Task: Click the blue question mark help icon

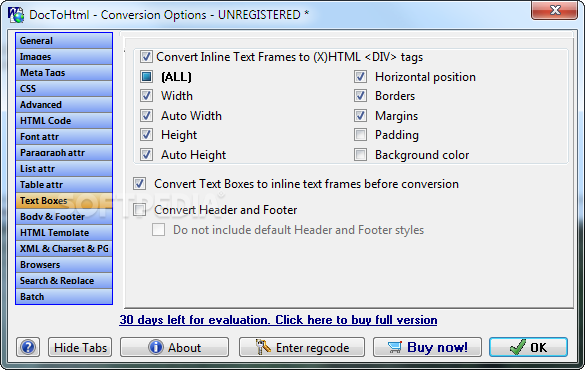Action: [x=28, y=347]
